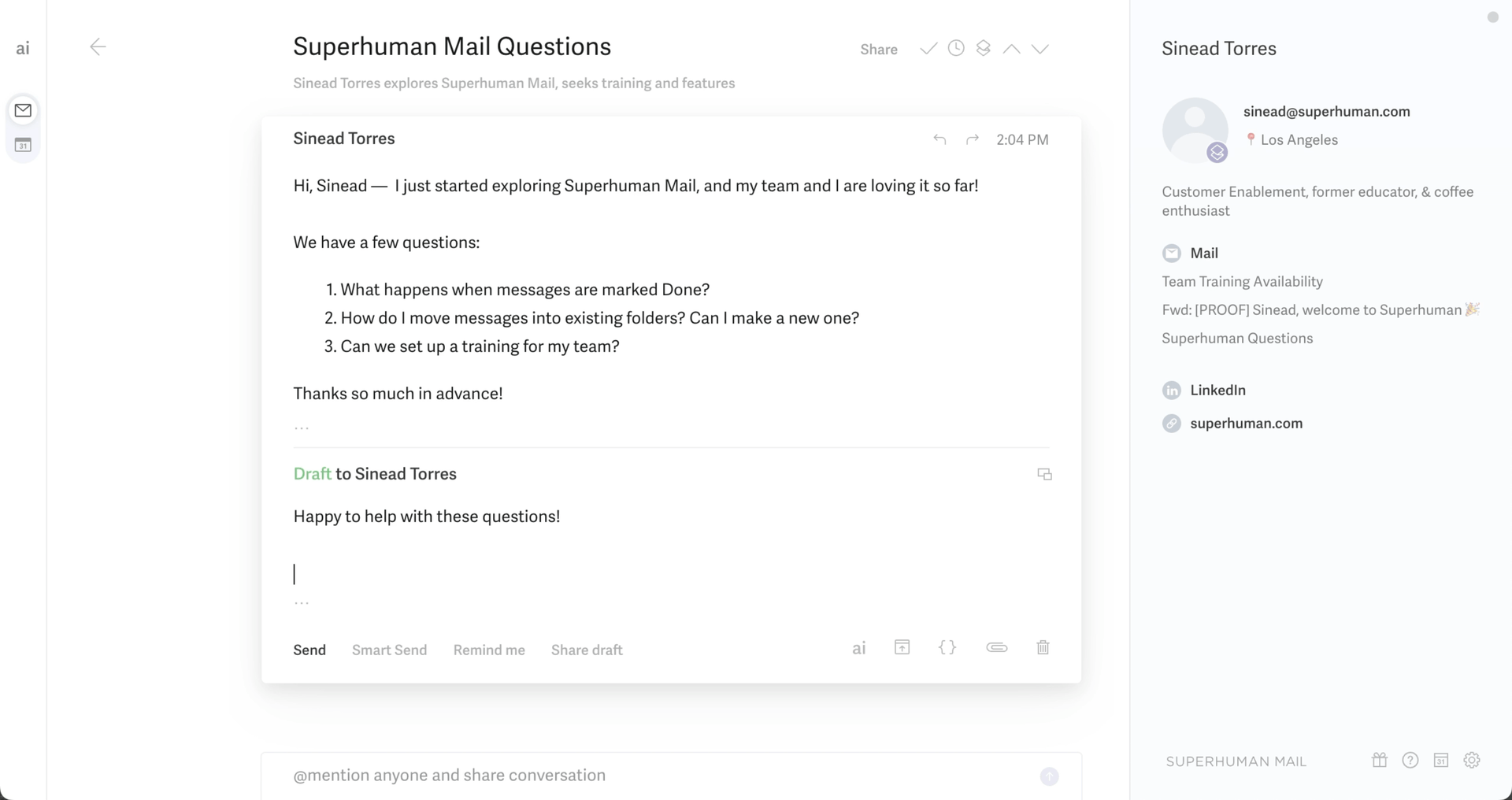
Task: Open the Remind clock icon in the header
Action: pyautogui.click(x=956, y=49)
